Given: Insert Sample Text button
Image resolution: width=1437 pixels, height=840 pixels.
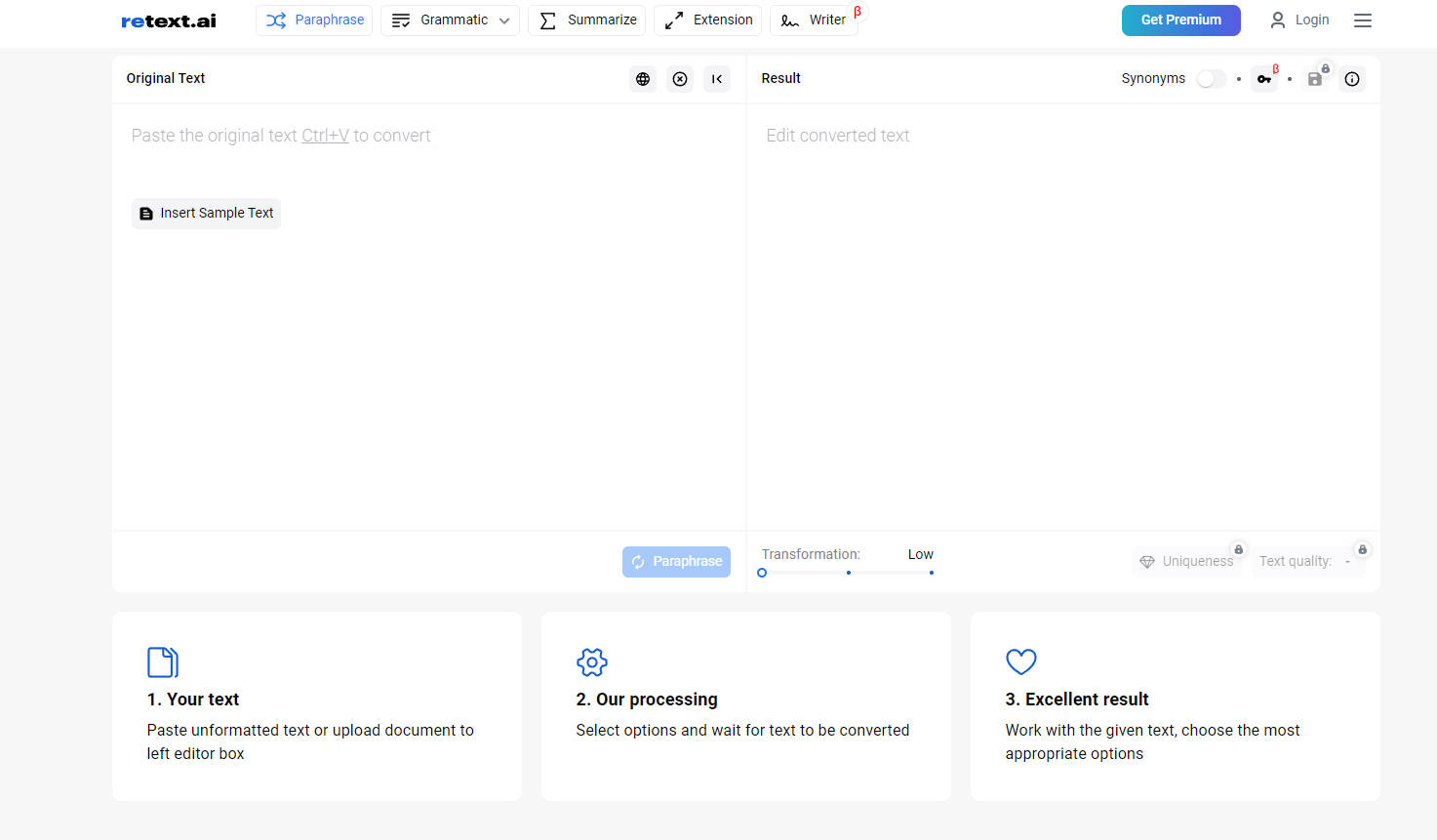Looking at the screenshot, I should 206,214.
